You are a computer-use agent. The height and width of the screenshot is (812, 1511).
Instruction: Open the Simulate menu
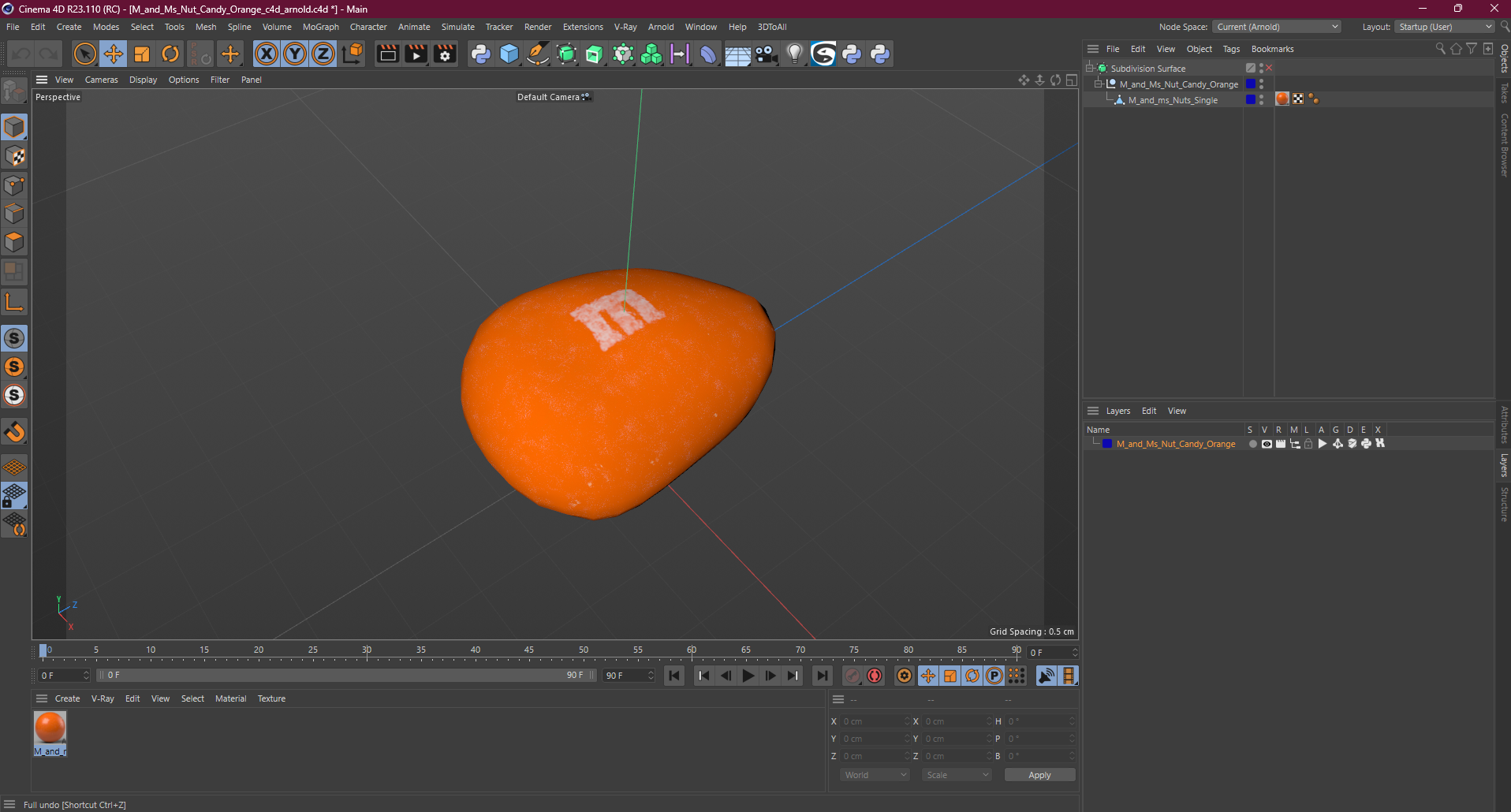[457, 27]
